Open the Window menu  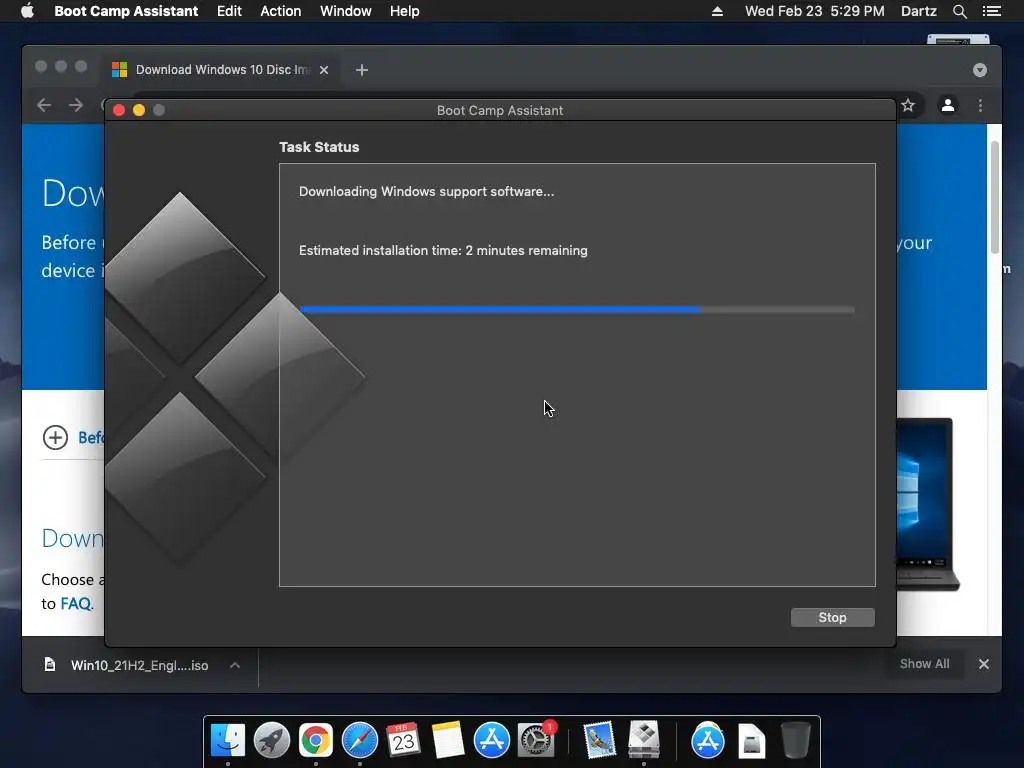tap(345, 11)
